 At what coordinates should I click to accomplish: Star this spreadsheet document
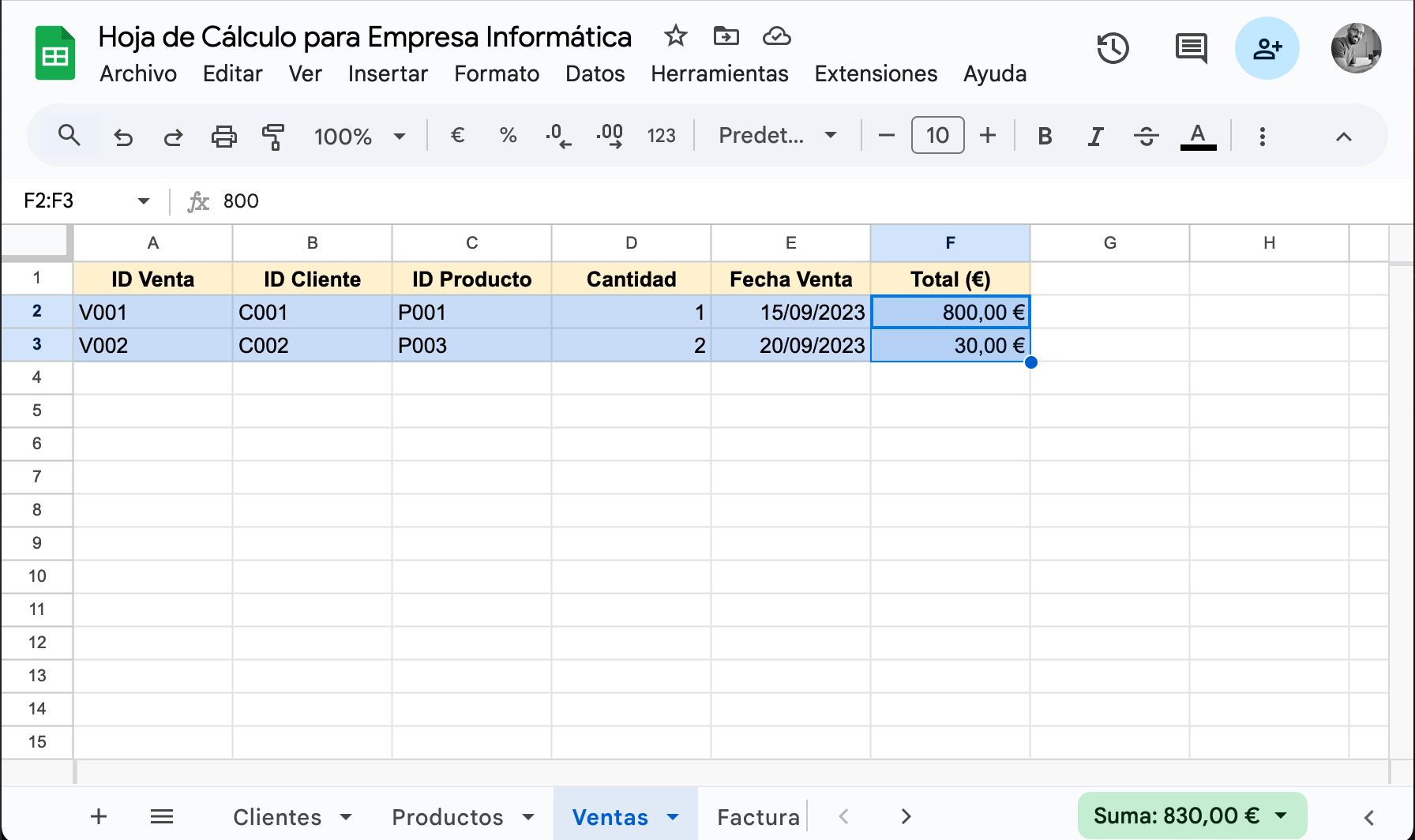[675, 36]
